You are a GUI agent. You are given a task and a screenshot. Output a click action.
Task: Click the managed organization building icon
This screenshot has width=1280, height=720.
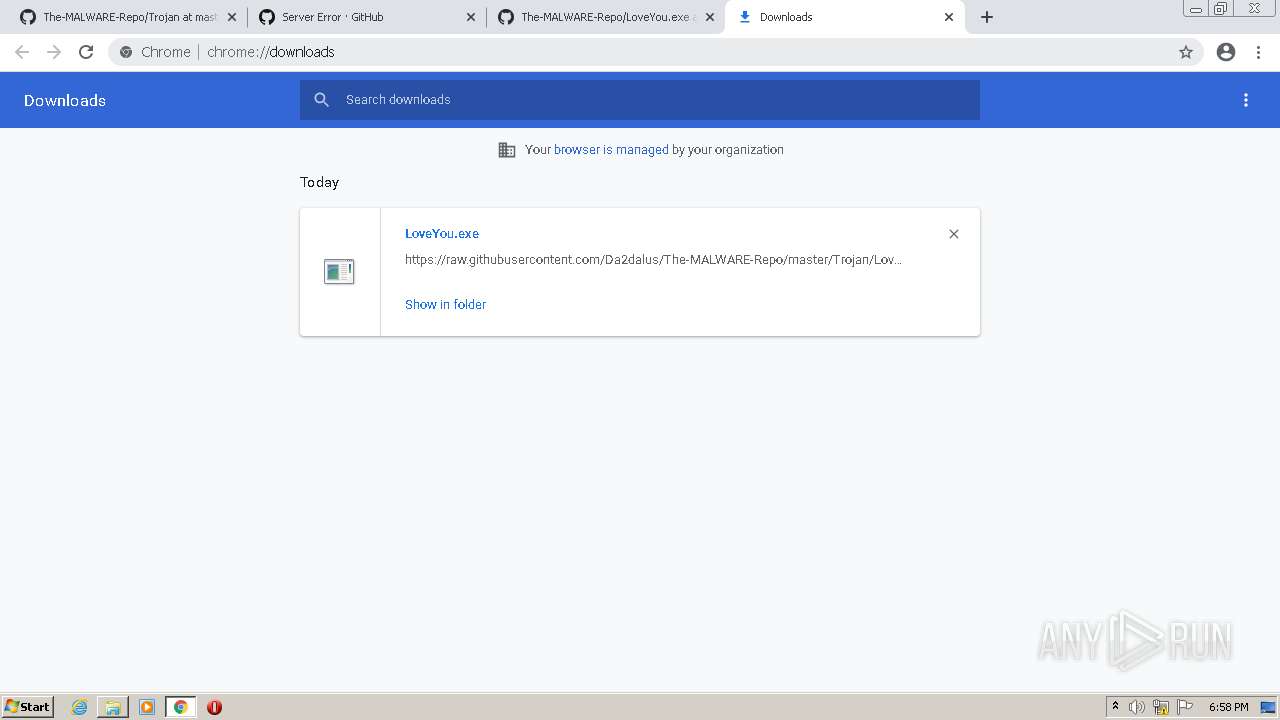click(507, 150)
